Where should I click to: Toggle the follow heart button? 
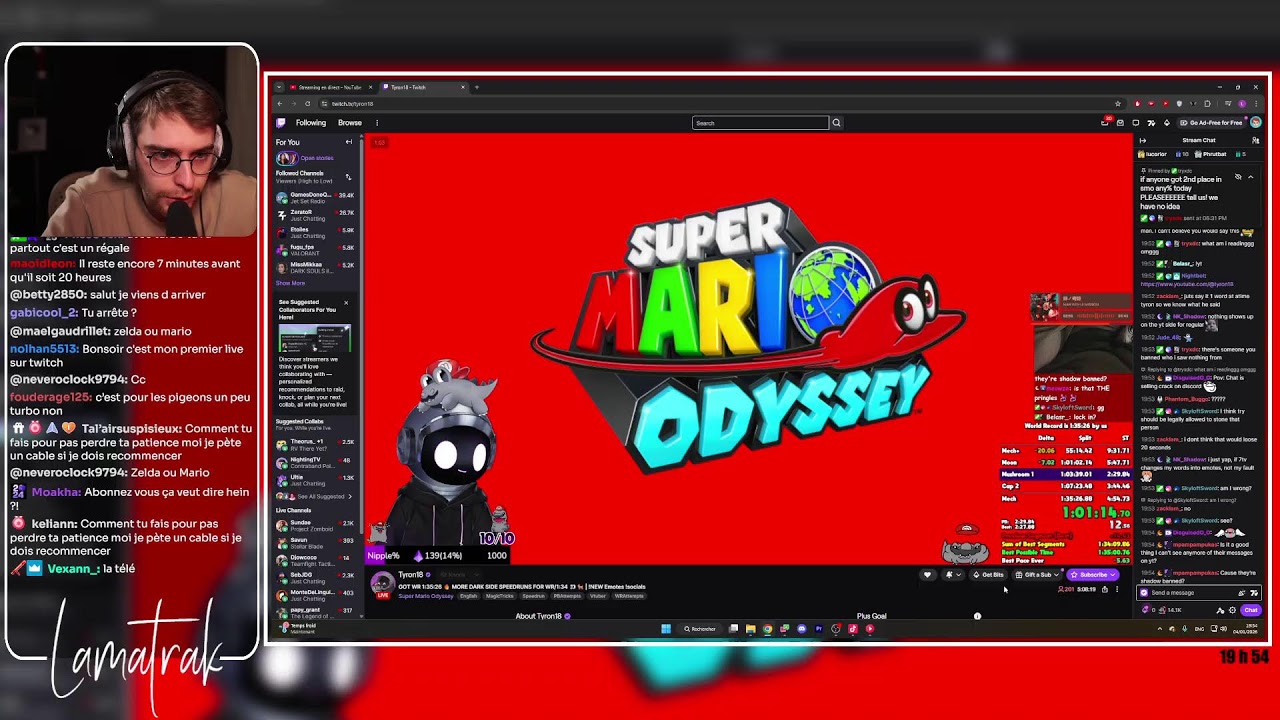[x=927, y=575]
